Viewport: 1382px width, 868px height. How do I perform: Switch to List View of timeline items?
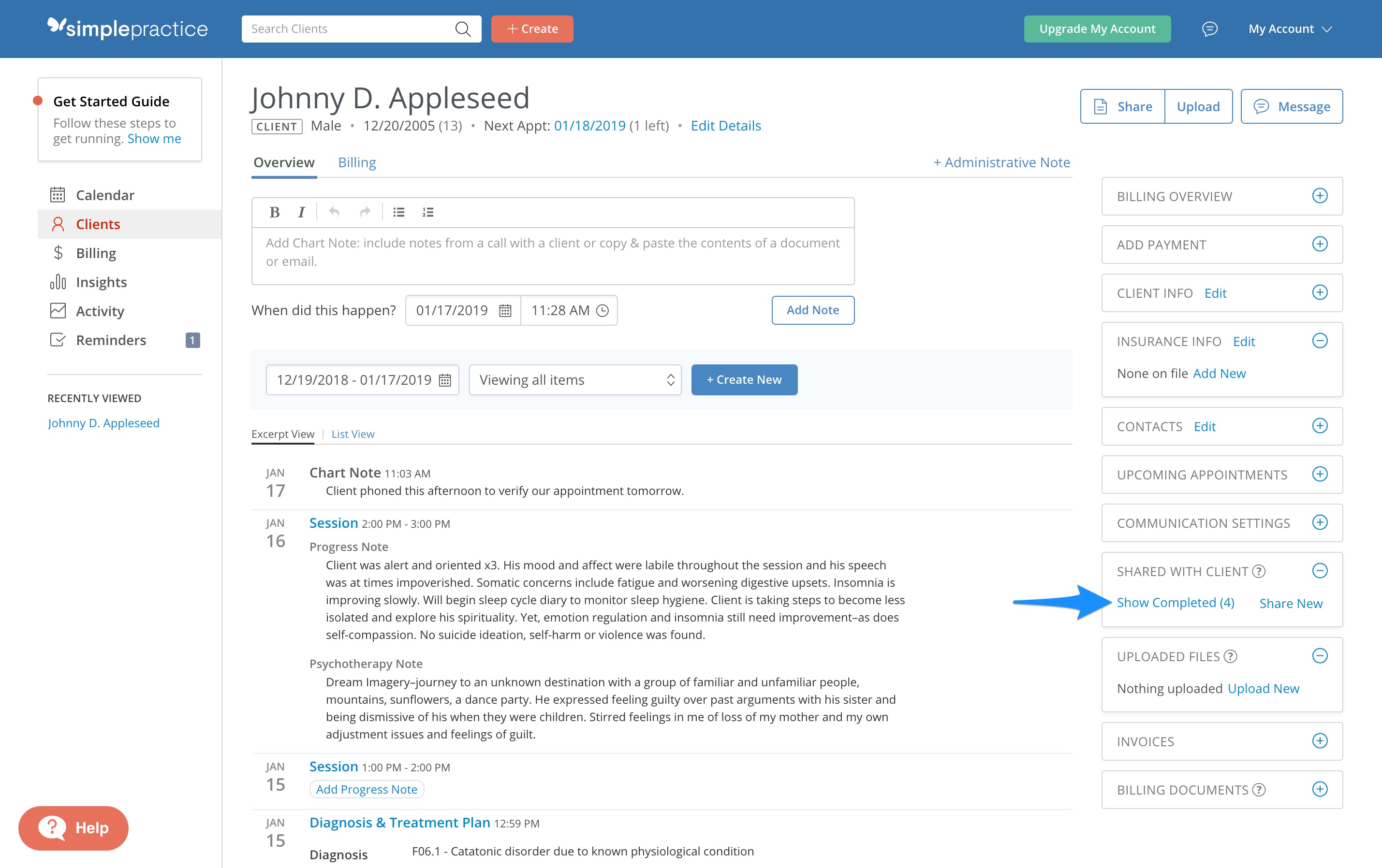(x=353, y=434)
